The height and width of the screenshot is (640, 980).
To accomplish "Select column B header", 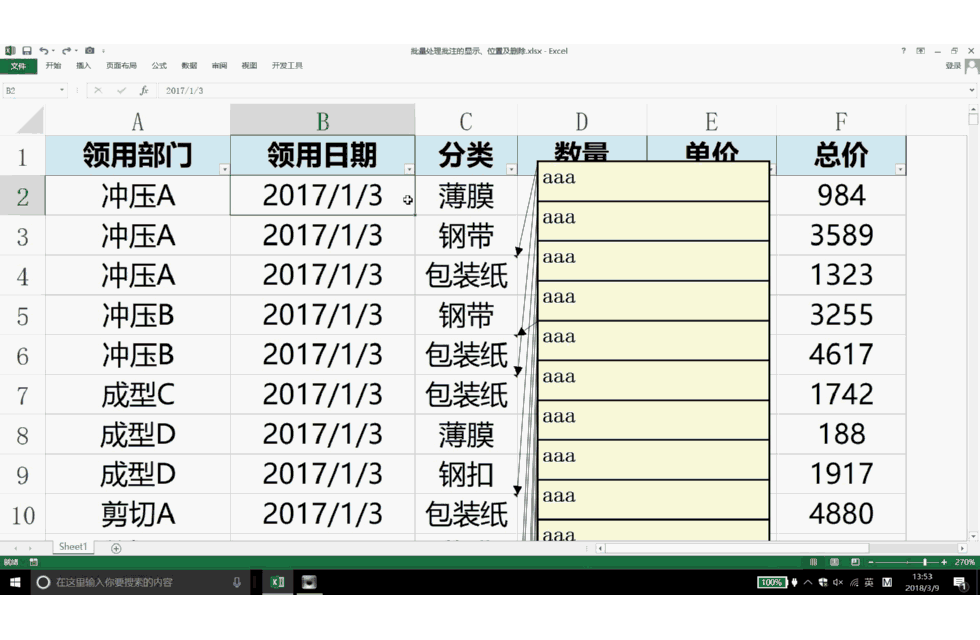I will [322, 119].
